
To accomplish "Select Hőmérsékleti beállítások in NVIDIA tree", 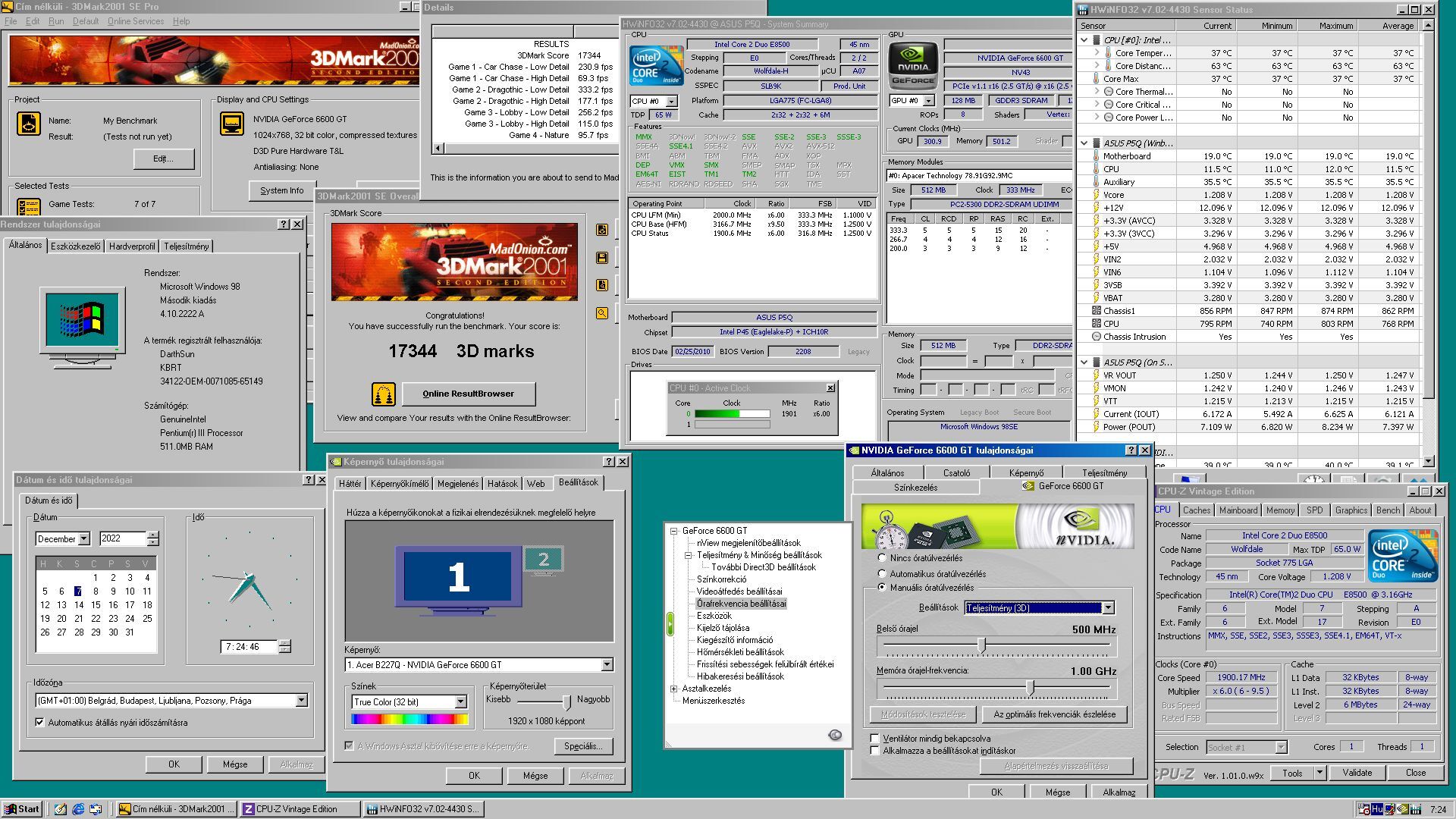I will 740,651.
